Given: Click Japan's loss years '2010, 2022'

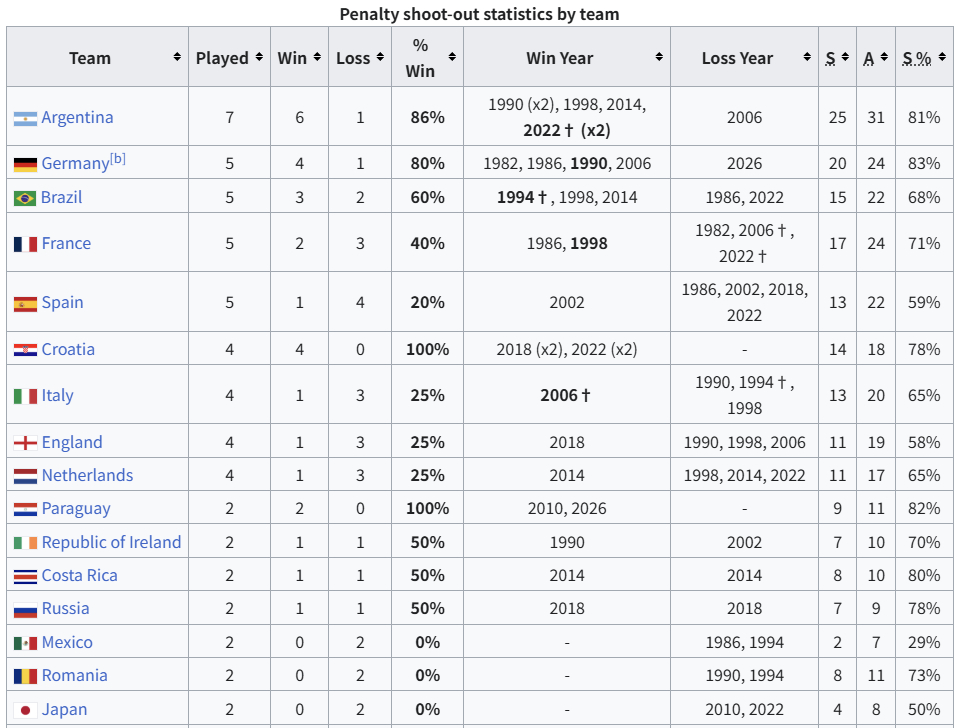Looking at the screenshot, I should tap(744, 710).
